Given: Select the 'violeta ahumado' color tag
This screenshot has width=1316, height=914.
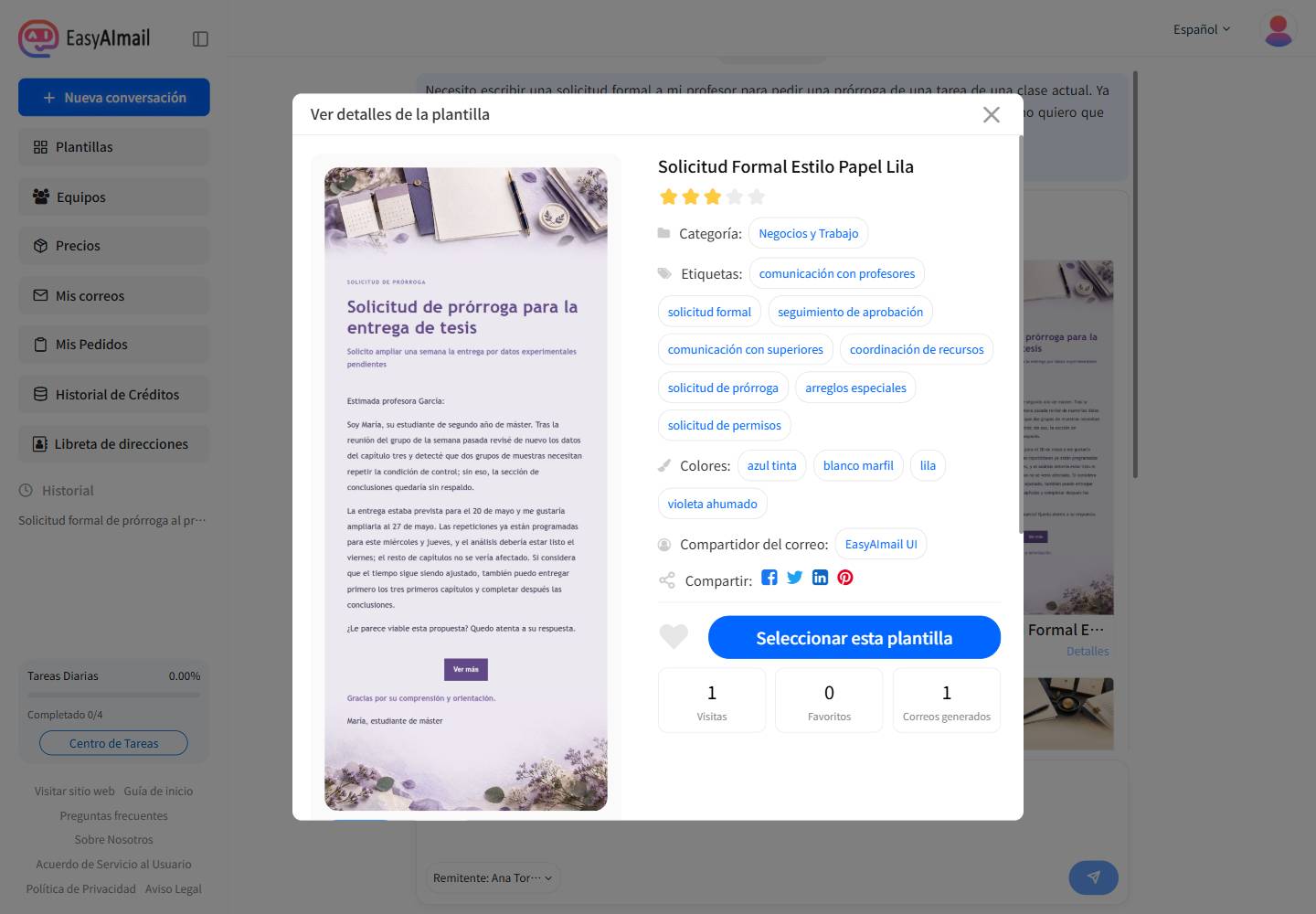Looking at the screenshot, I should [x=713, y=504].
